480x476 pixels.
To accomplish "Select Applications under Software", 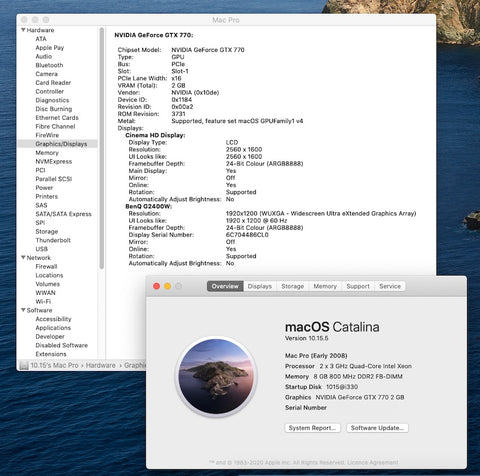I will (53, 328).
